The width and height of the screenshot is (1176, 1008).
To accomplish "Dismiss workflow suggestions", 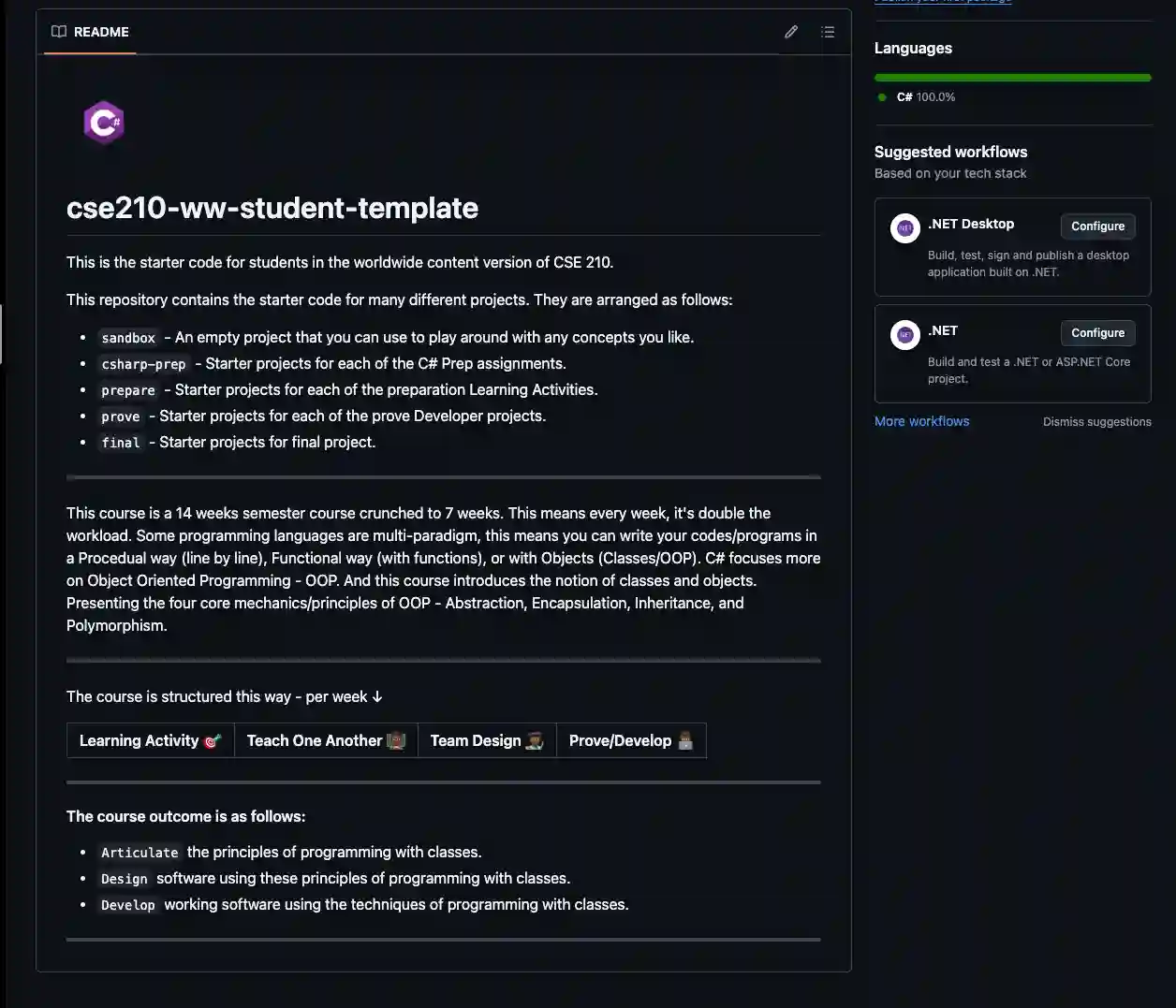I will [x=1096, y=421].
